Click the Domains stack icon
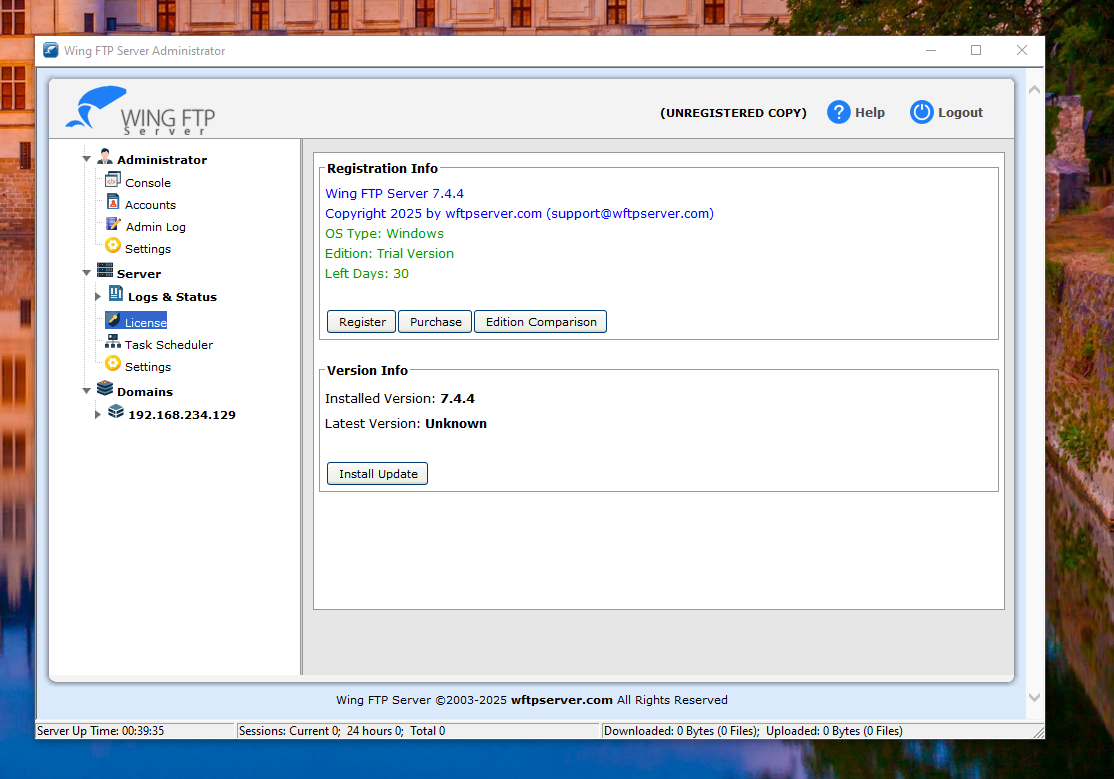1114x779 pixels. tap(105, 388)
